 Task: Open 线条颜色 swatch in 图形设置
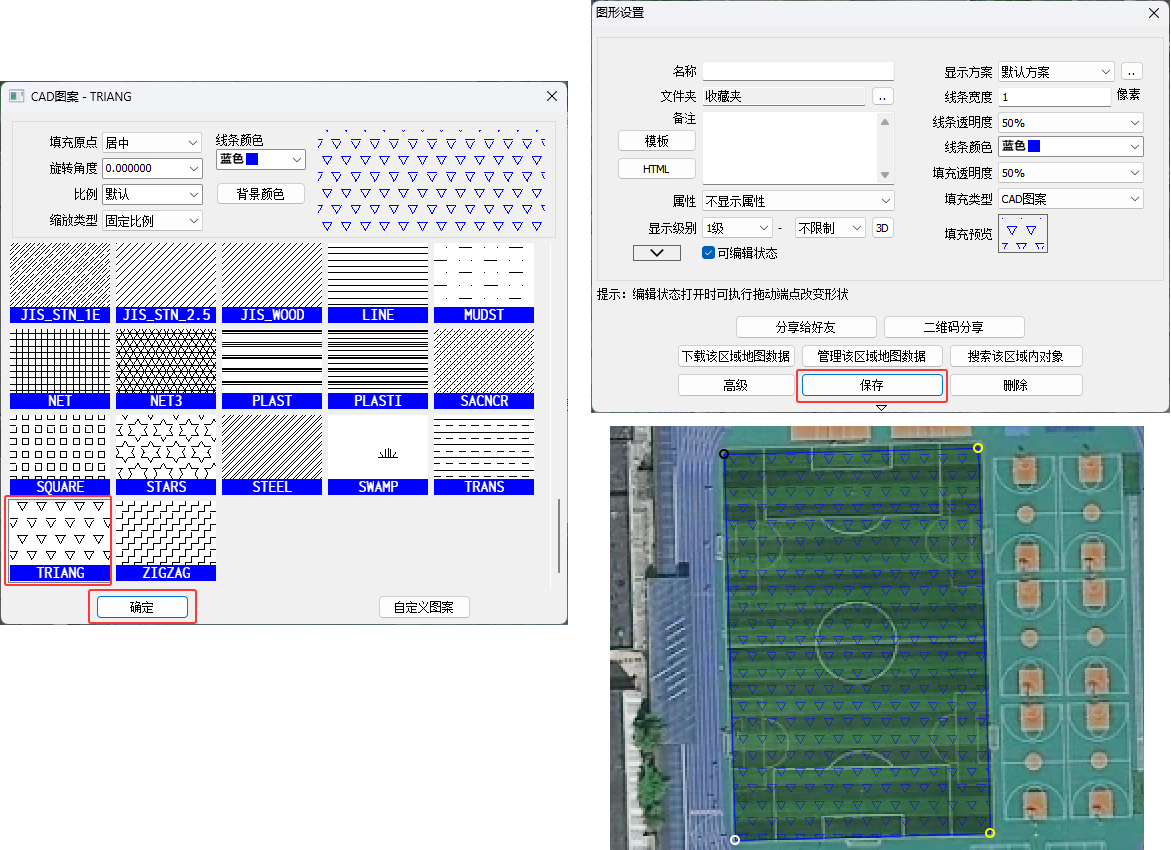tap(1071, 146)
